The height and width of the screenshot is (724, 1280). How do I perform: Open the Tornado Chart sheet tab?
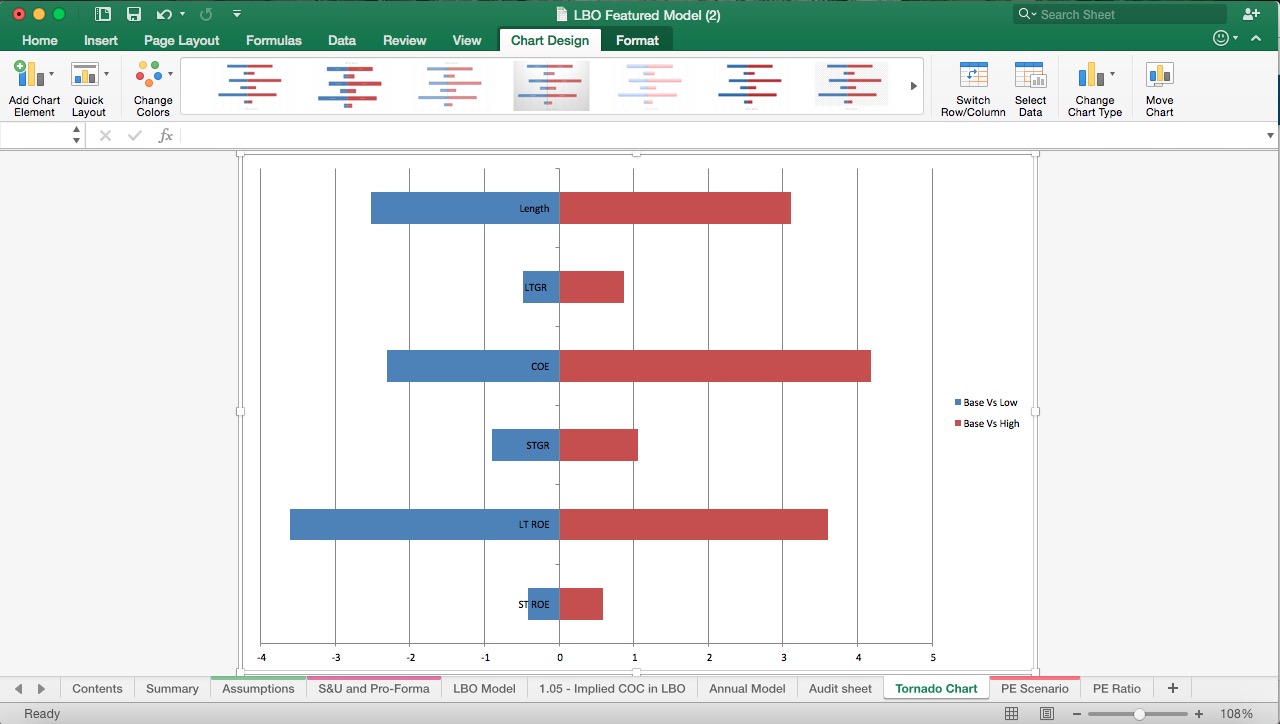[935, 688]
